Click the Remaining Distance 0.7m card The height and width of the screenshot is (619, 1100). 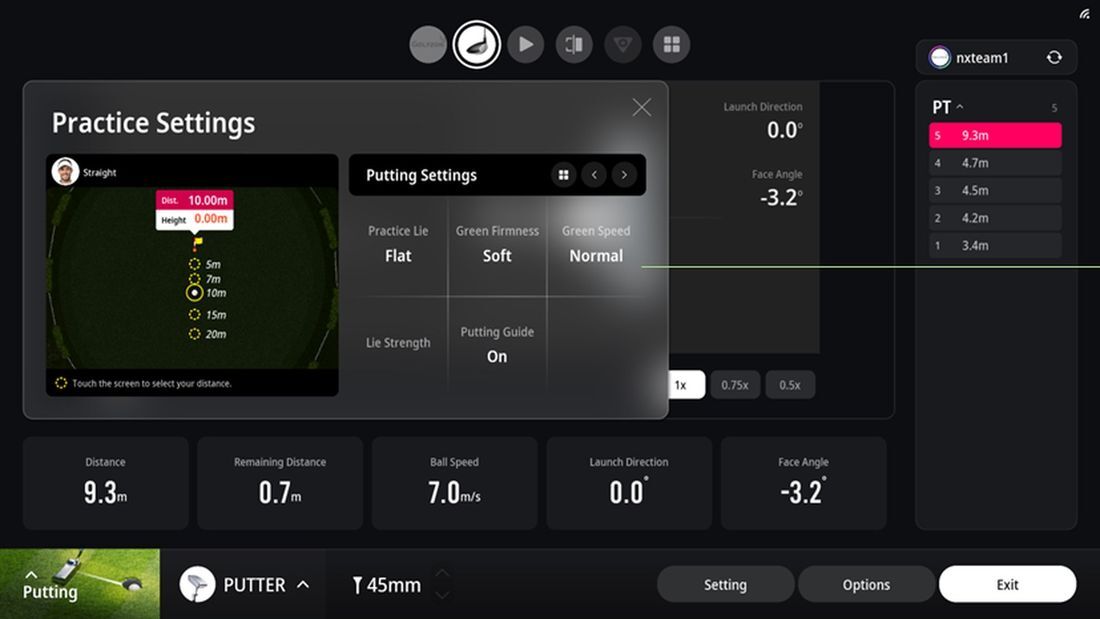280,483
